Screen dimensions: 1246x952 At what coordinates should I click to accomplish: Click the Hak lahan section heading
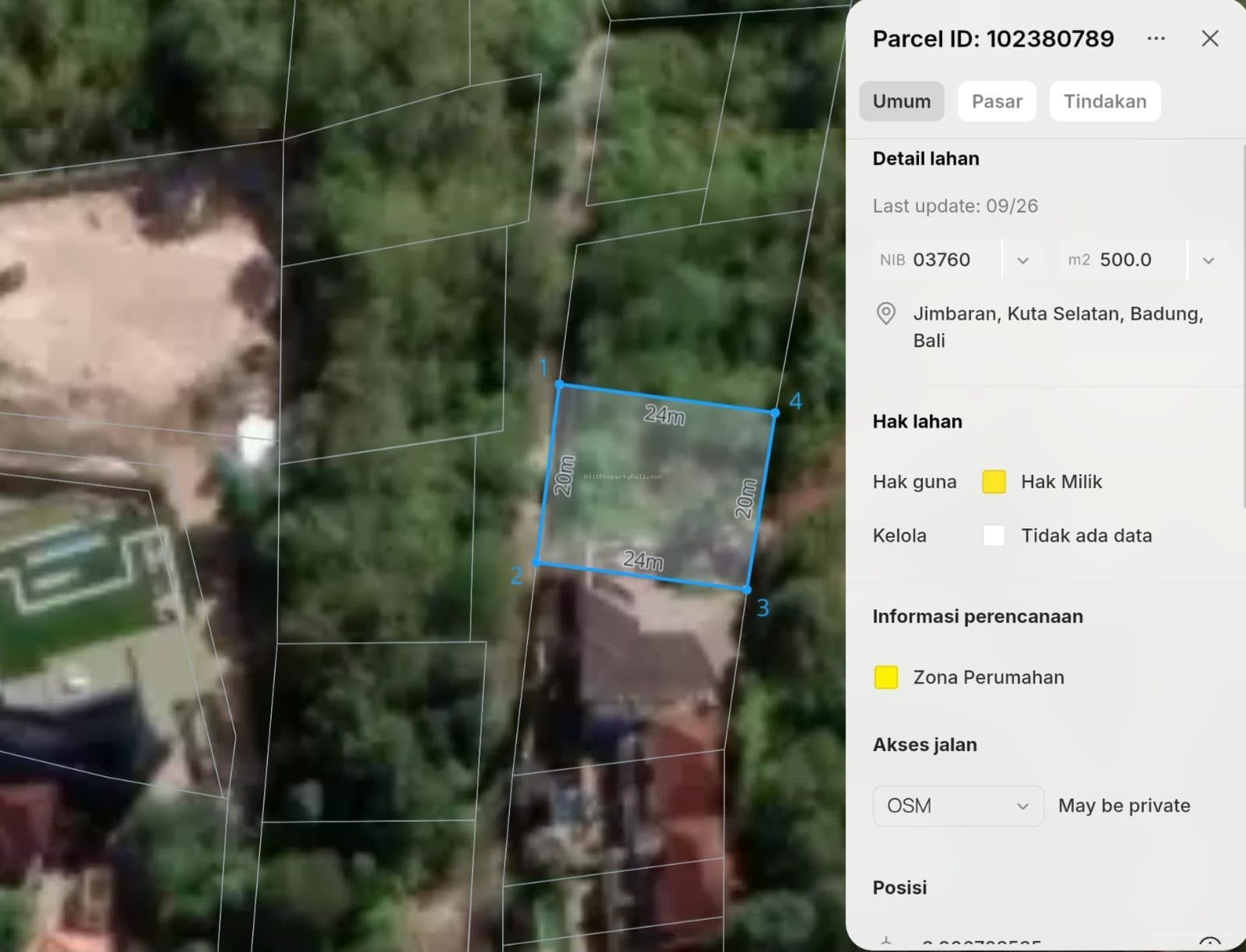tap(917, 422)
